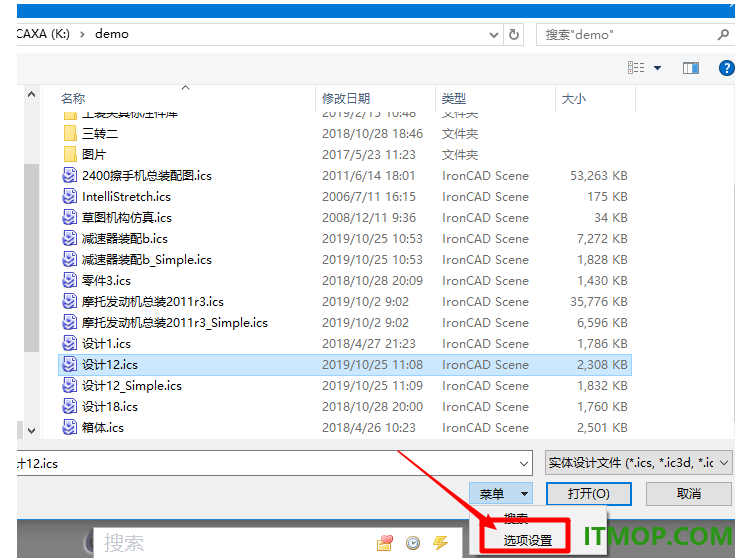
Task: Expand the chevron after CAXA (K:)
Action: [82, 34]
